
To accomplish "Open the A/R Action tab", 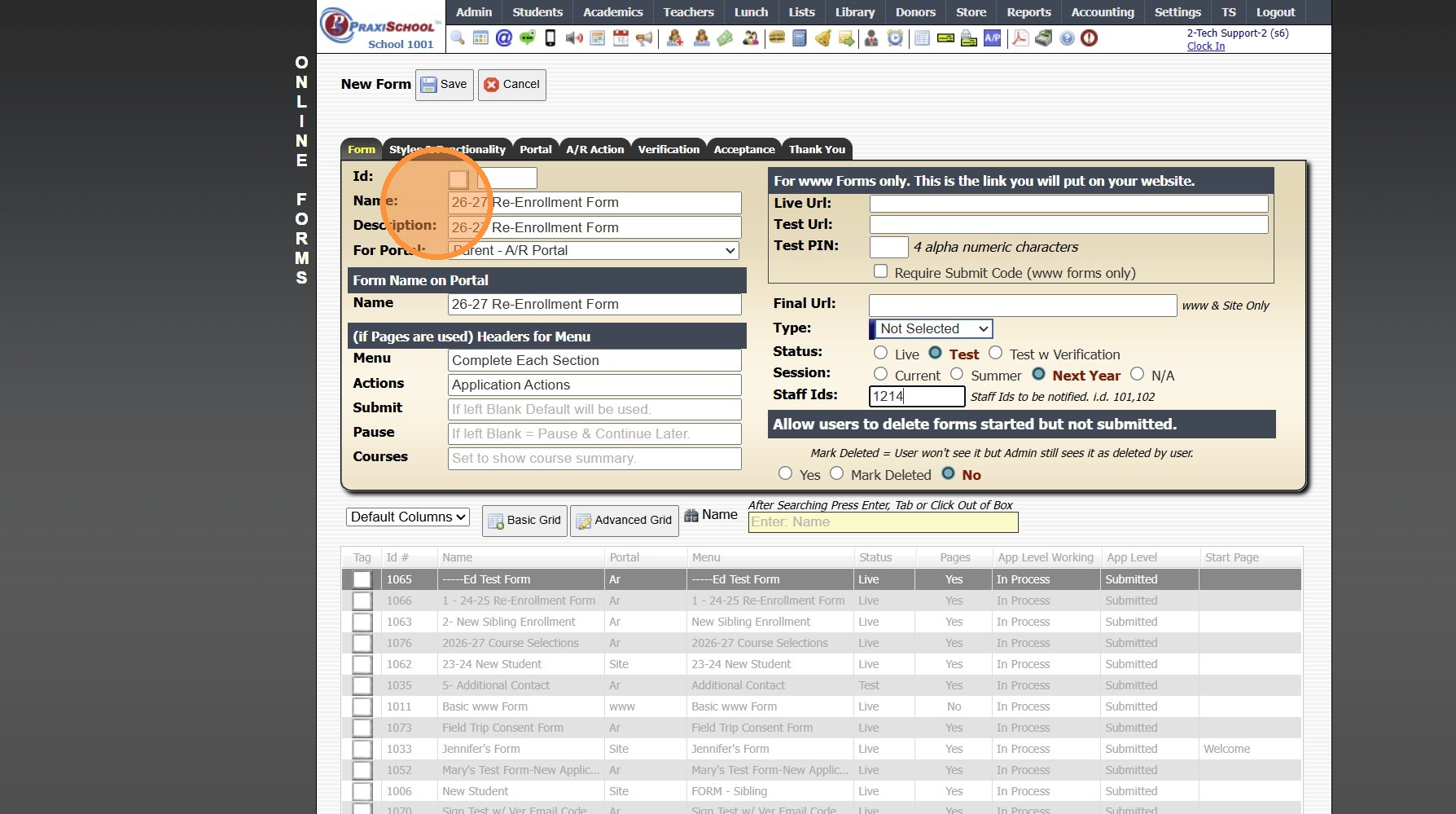I will tap(595, 149).
